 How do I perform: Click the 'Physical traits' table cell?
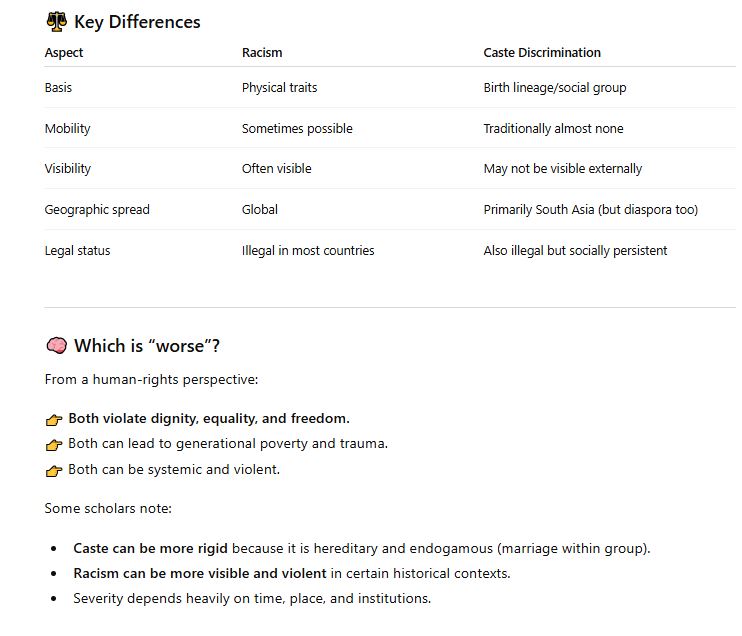tap(279, 88)
